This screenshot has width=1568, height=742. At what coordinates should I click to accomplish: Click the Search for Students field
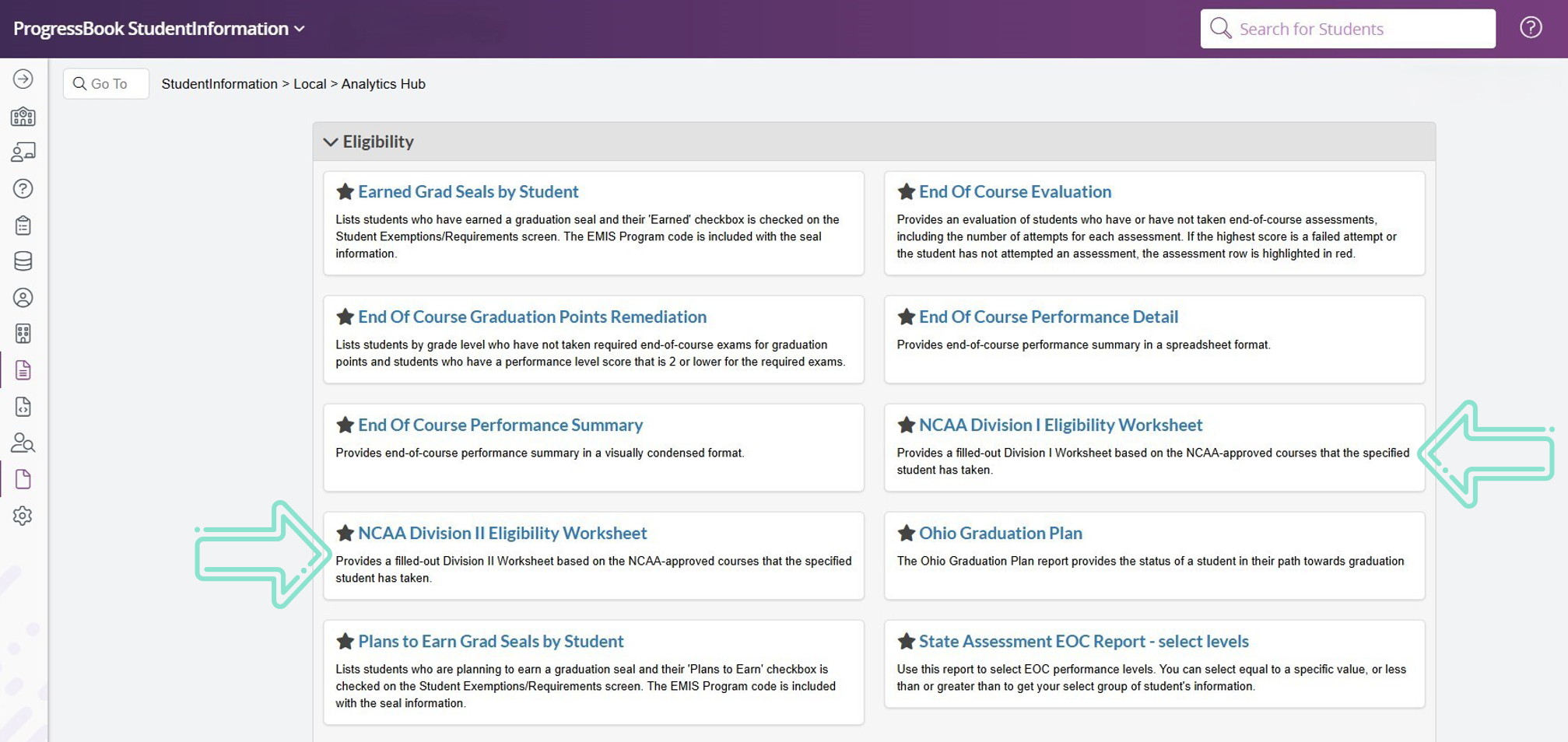1348,29
